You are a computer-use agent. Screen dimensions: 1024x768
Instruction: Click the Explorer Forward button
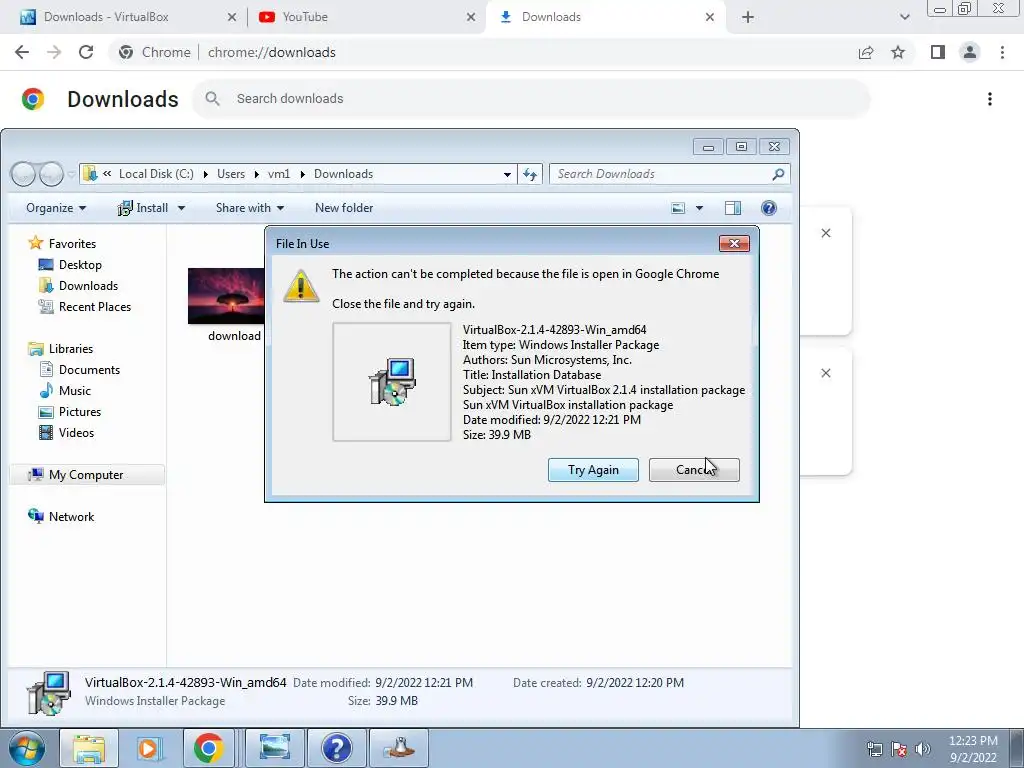[51, 174]
